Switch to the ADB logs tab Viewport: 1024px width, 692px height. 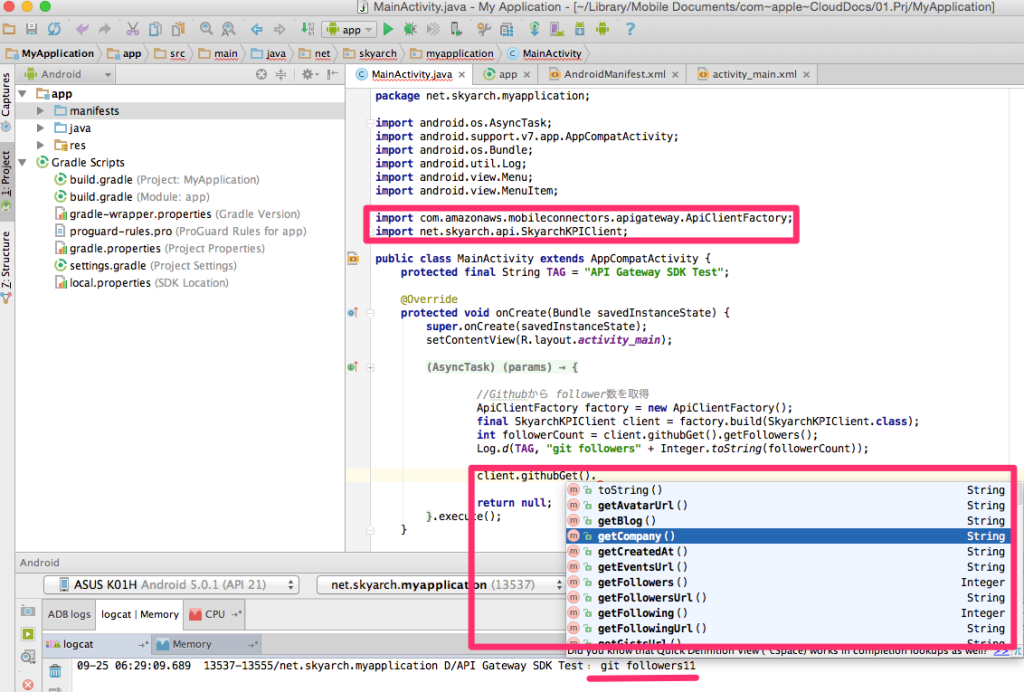pyautogui.click(x=68, y=614)
